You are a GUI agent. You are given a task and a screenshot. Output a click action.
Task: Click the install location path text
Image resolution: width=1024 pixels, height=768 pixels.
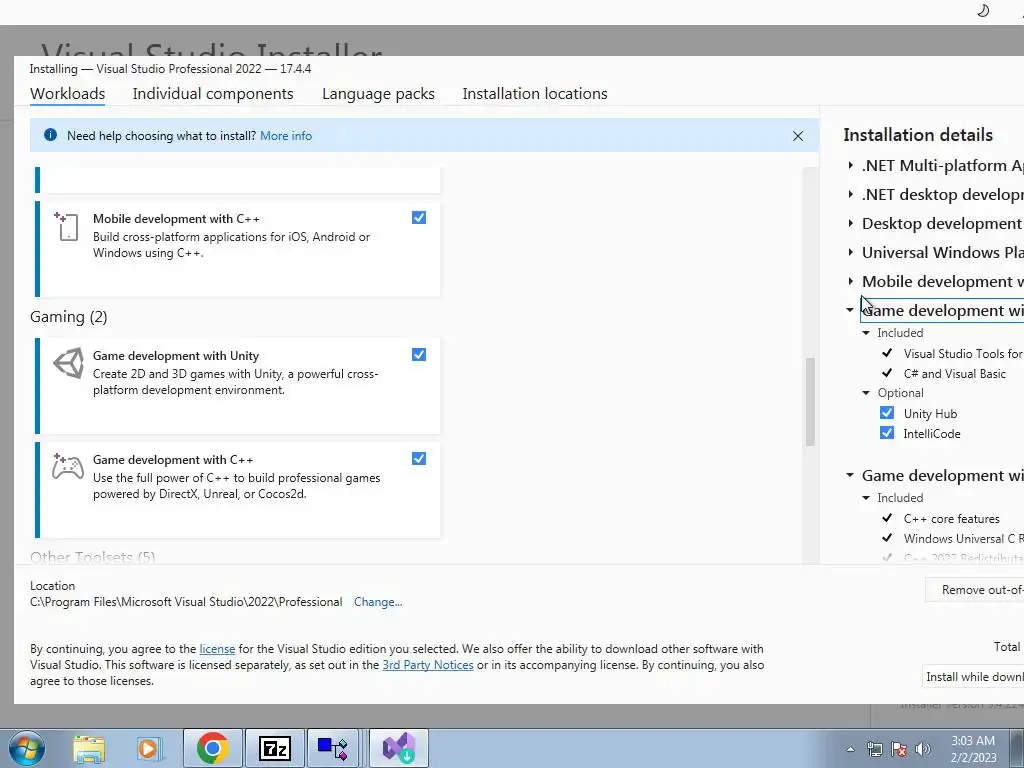tap(186, 601)
